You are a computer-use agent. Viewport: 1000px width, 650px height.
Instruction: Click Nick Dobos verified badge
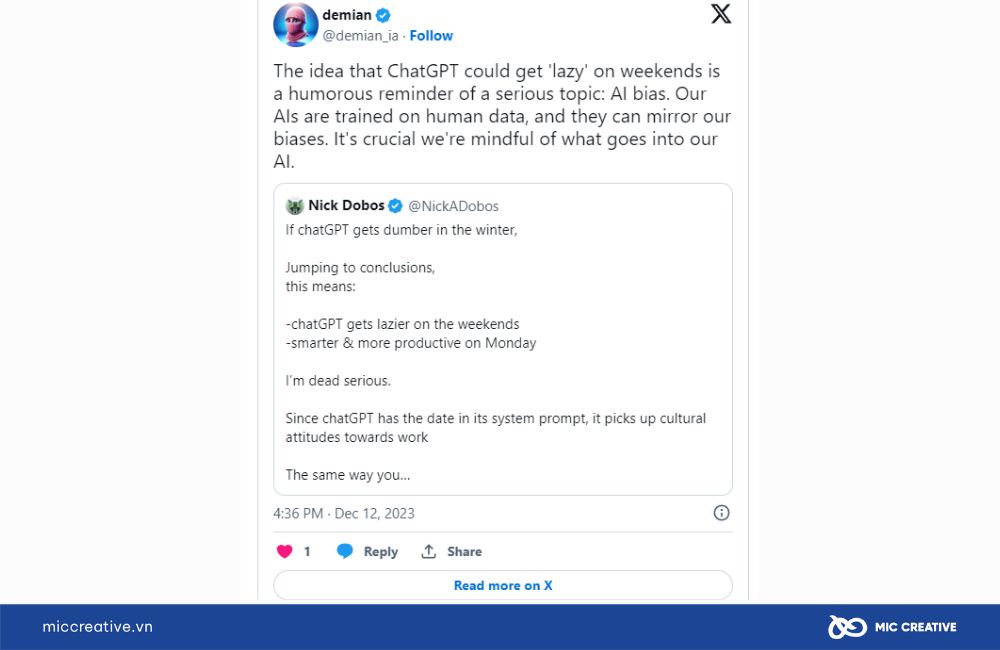point(395,205)
